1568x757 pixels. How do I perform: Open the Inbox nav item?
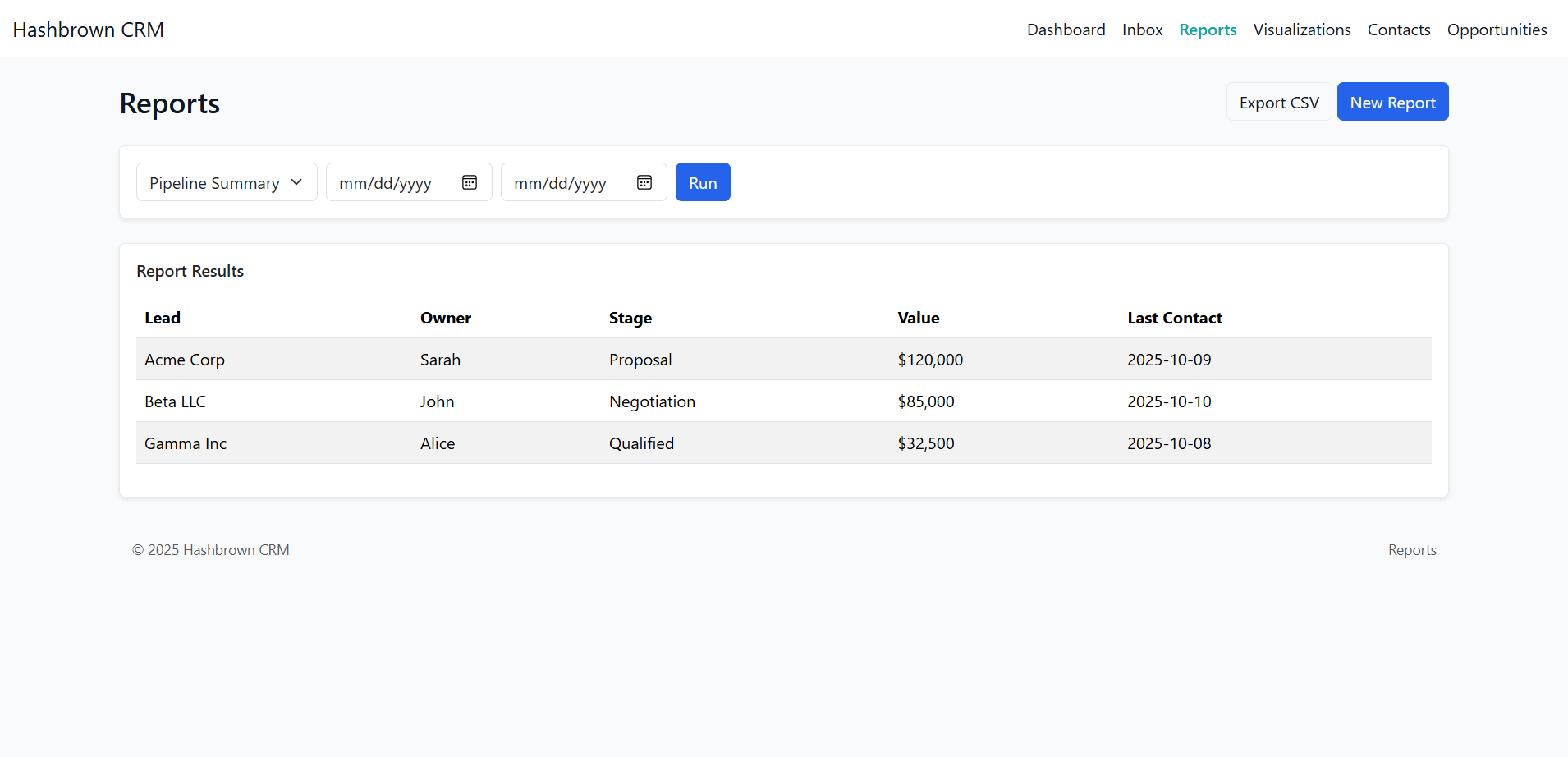pos(1142,30)
